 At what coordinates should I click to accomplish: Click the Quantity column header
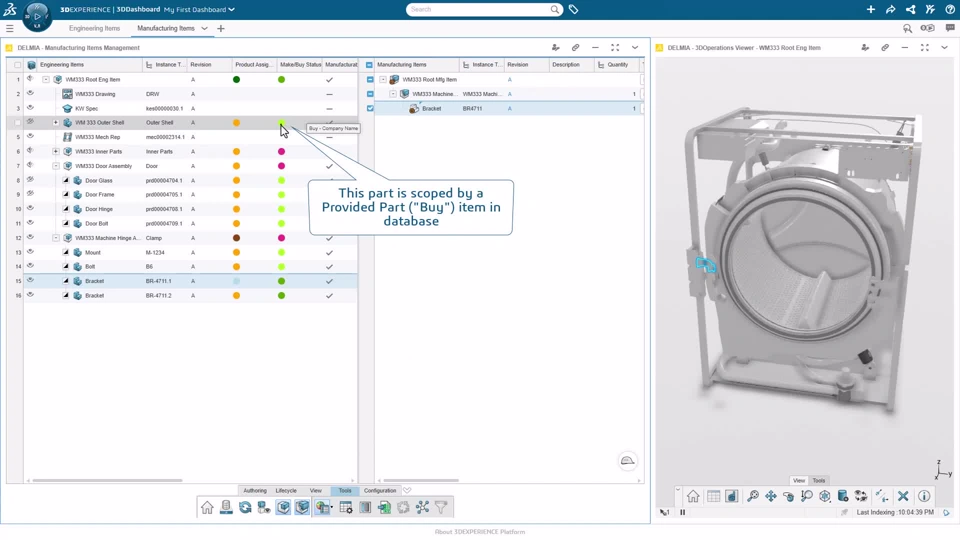(617, 65)
